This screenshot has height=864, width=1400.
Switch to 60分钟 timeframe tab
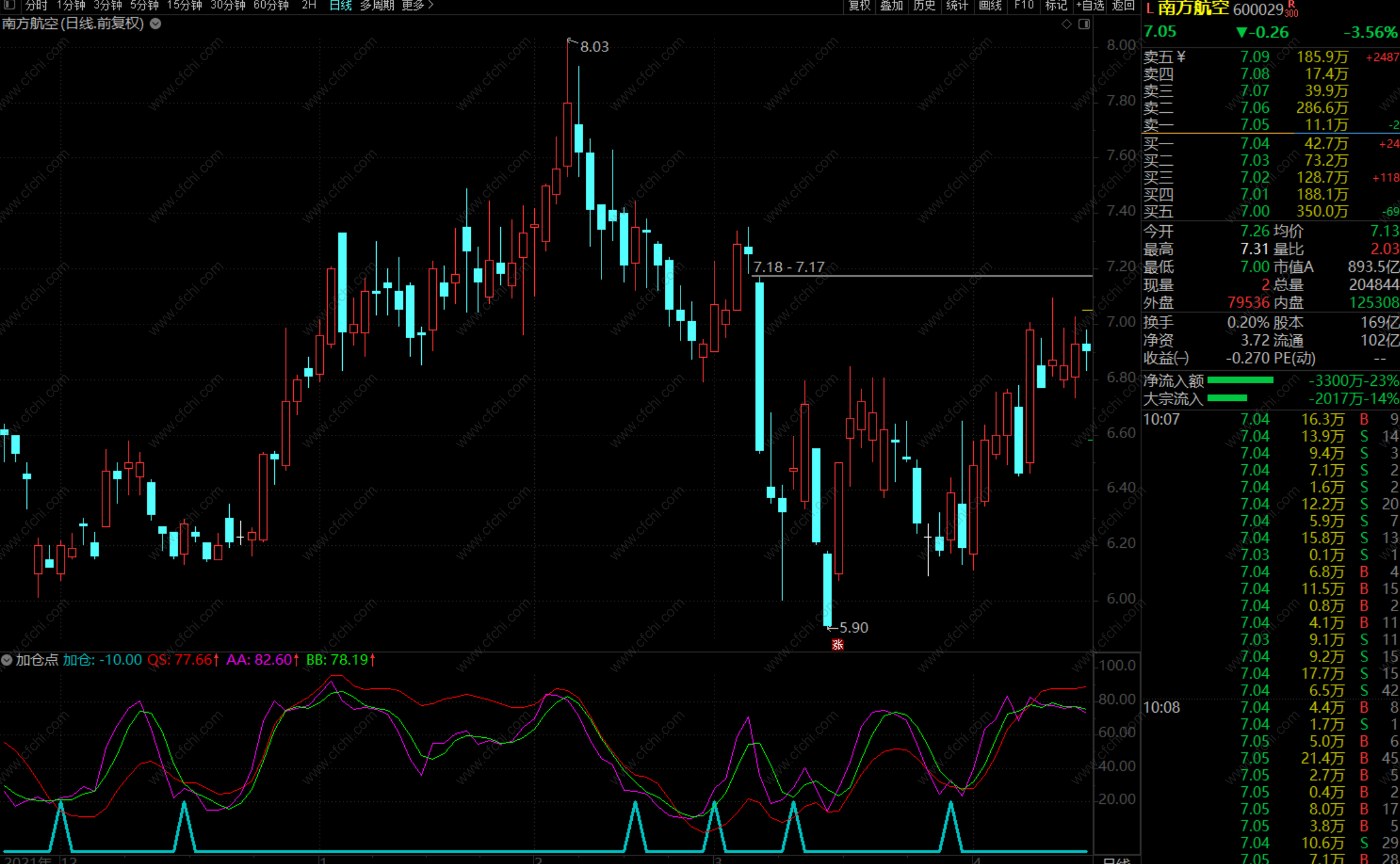pos(271,5)
